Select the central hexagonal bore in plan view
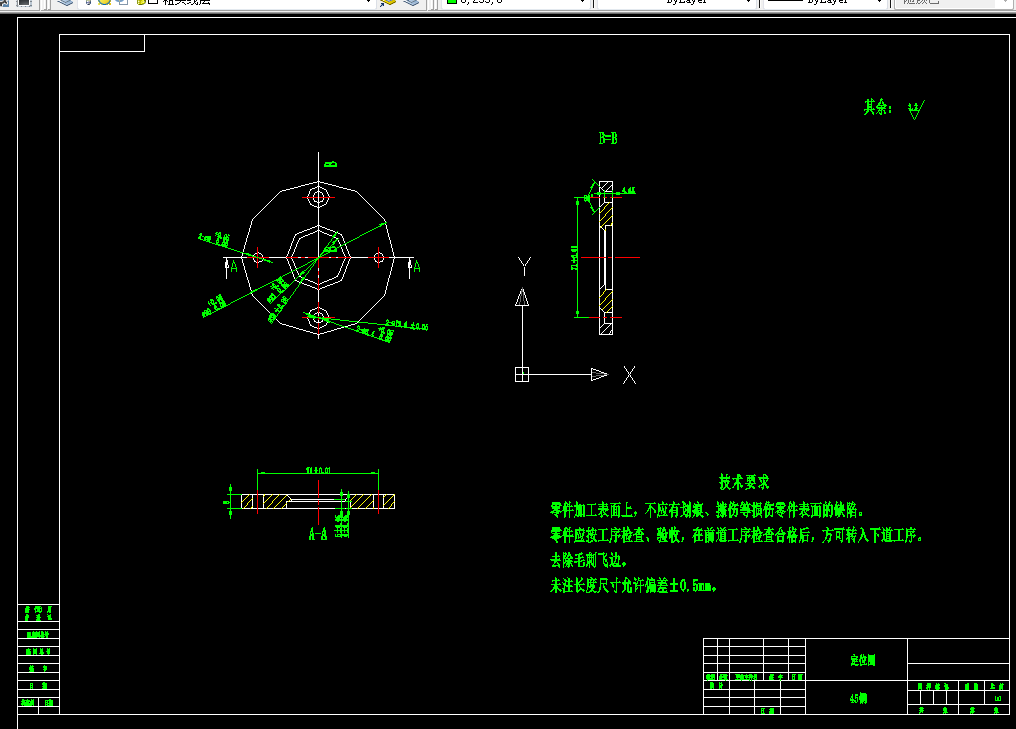The image size is (1016, 729). click(x=318, y=257)
